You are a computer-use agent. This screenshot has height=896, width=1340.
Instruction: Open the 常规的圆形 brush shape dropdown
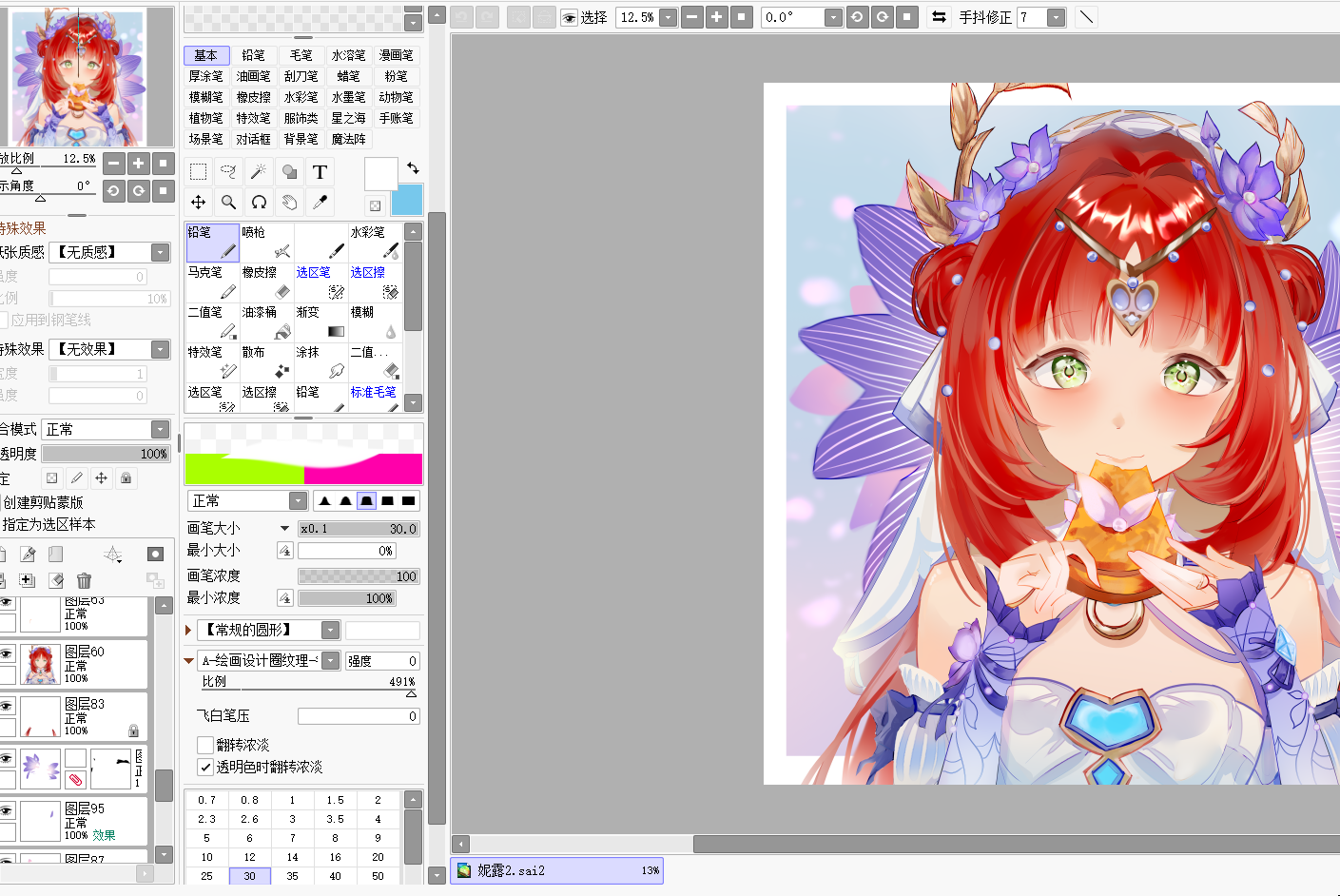pos(330,630)
